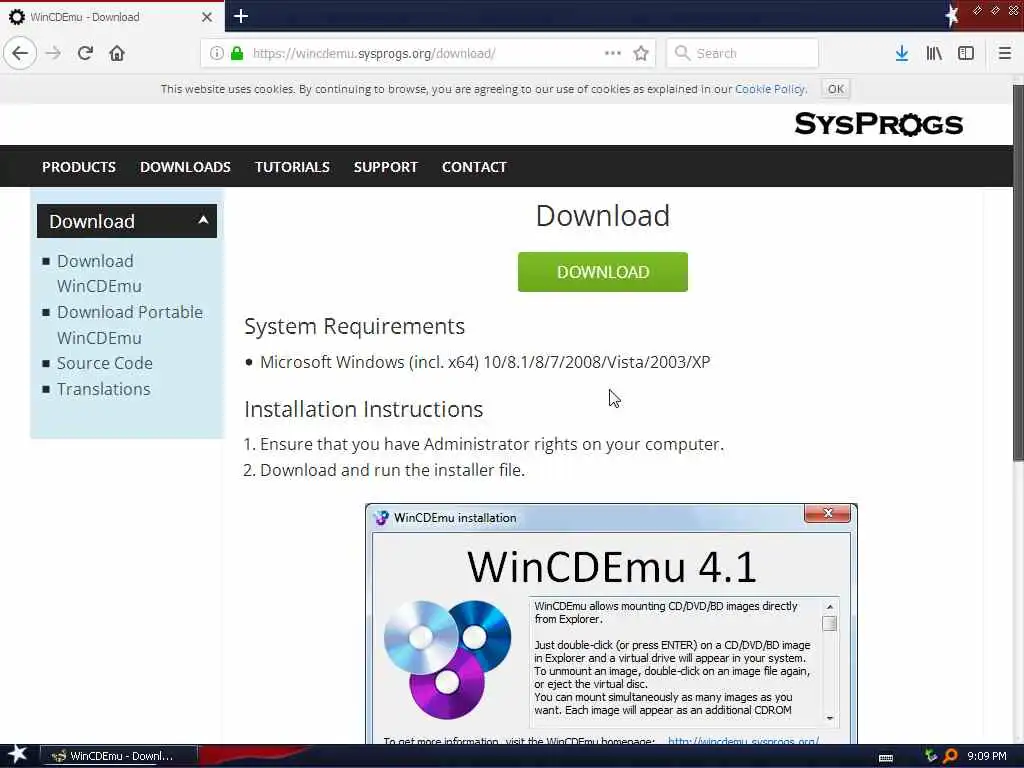The image size is (1024, 768).
Task: Click the forward navigation arrow
Action: (x=54, y=53)
